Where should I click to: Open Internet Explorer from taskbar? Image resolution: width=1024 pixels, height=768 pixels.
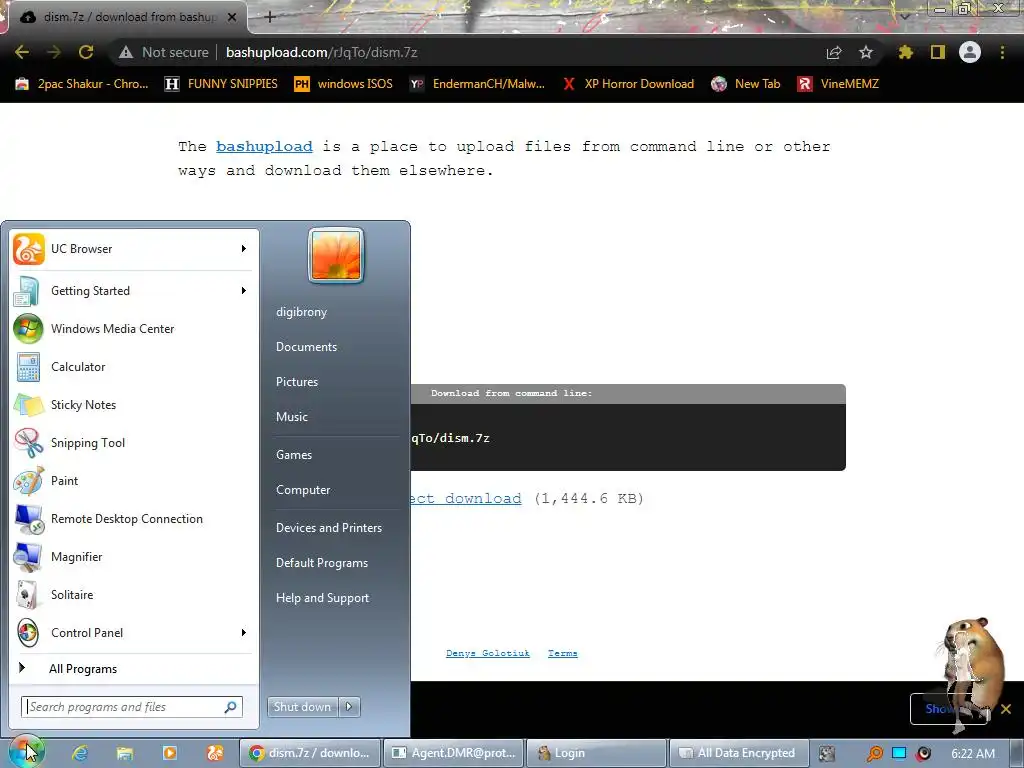click(80, 753)
